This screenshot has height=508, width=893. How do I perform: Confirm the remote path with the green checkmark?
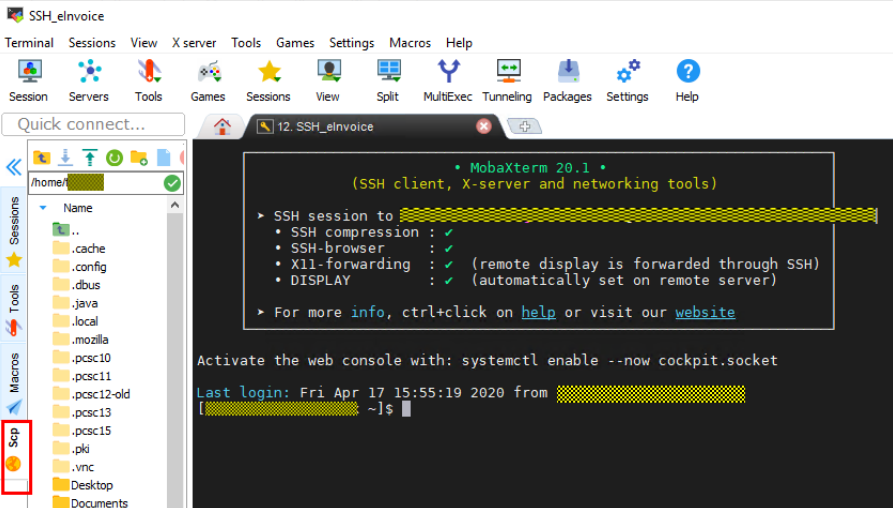[x=172, y=183]
